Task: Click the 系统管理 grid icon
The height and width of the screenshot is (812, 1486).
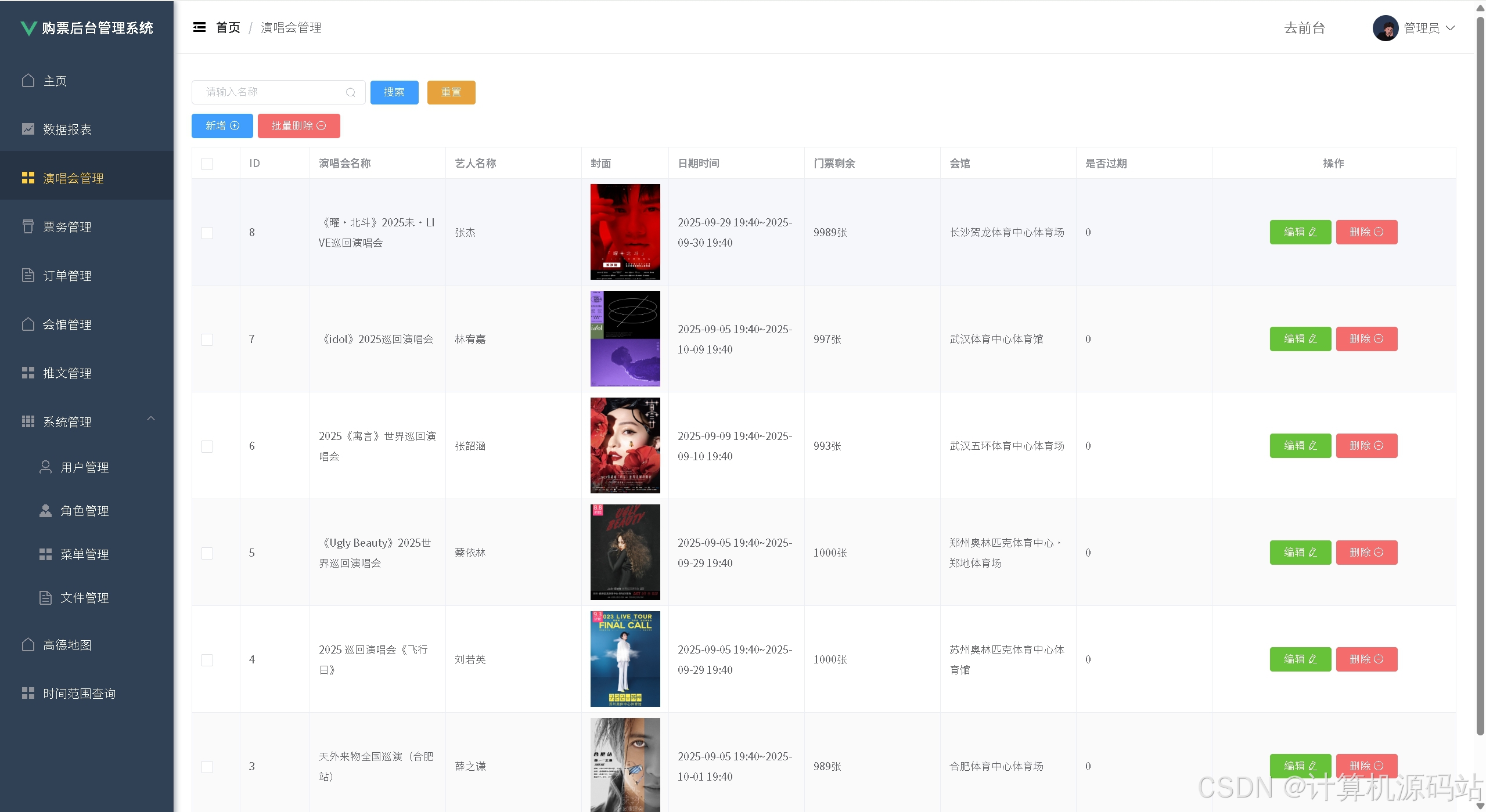Action: 28,421
